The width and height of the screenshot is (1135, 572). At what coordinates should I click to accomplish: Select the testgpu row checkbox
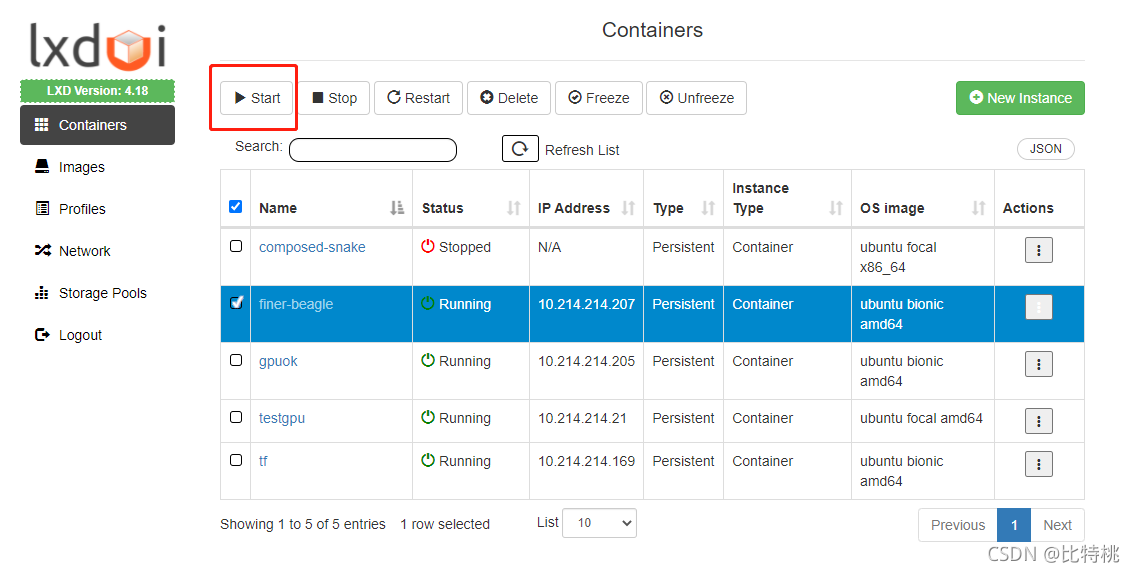click(236, 417)
